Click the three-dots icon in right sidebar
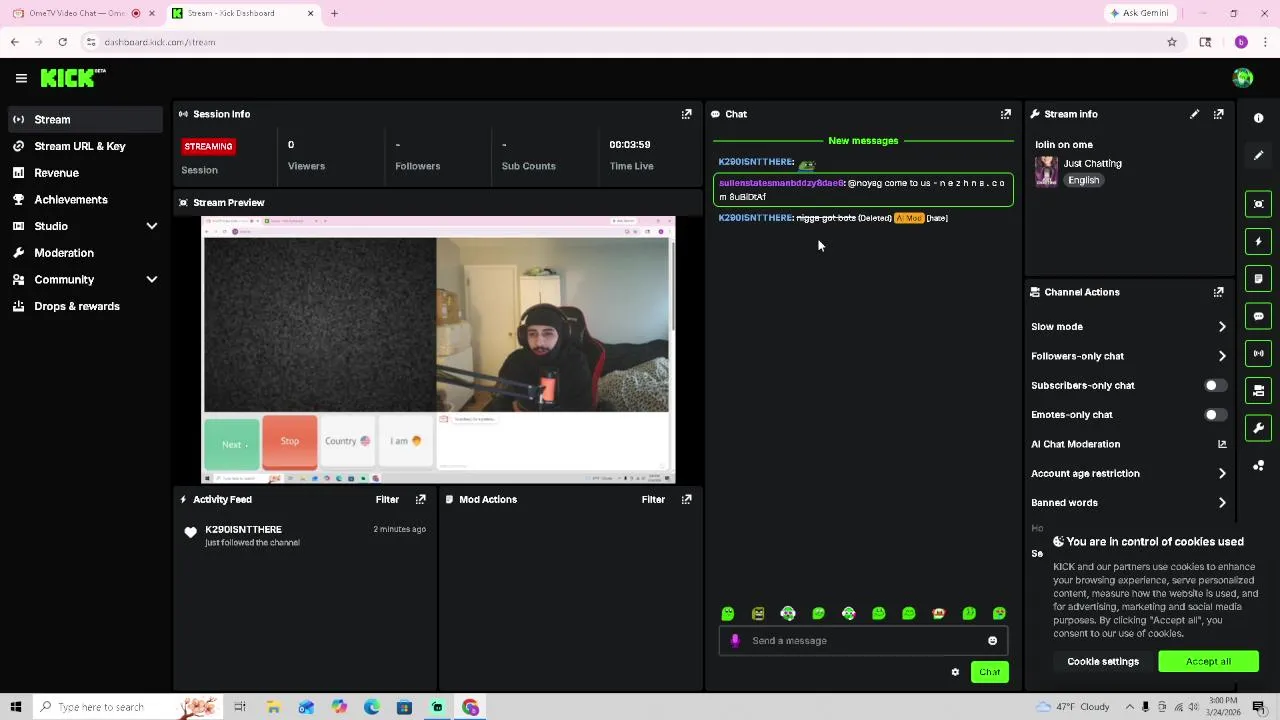This screenshot has height=720, width=1280. point(1258,465)
